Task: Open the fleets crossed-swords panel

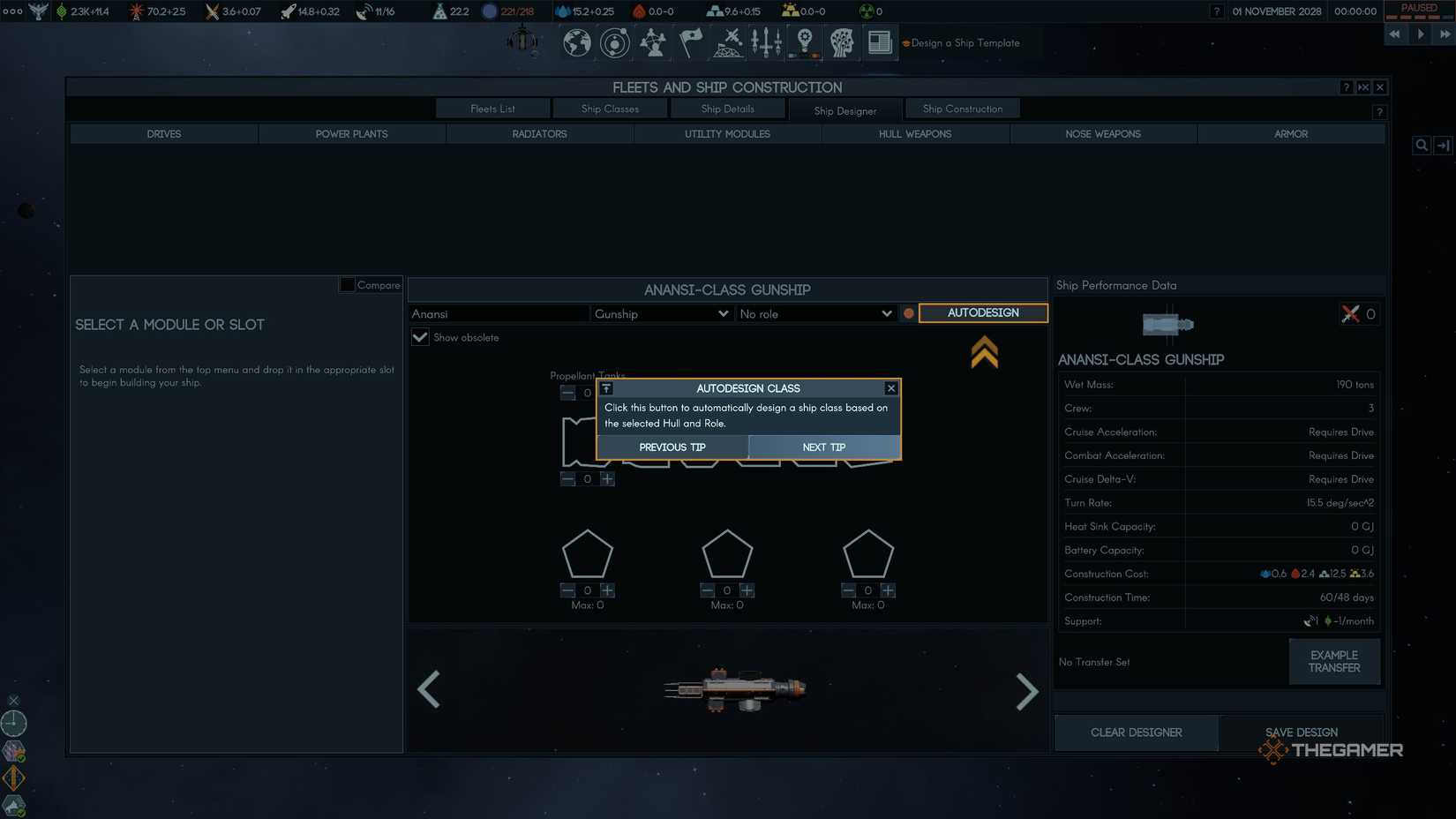Action: [728, 42]
